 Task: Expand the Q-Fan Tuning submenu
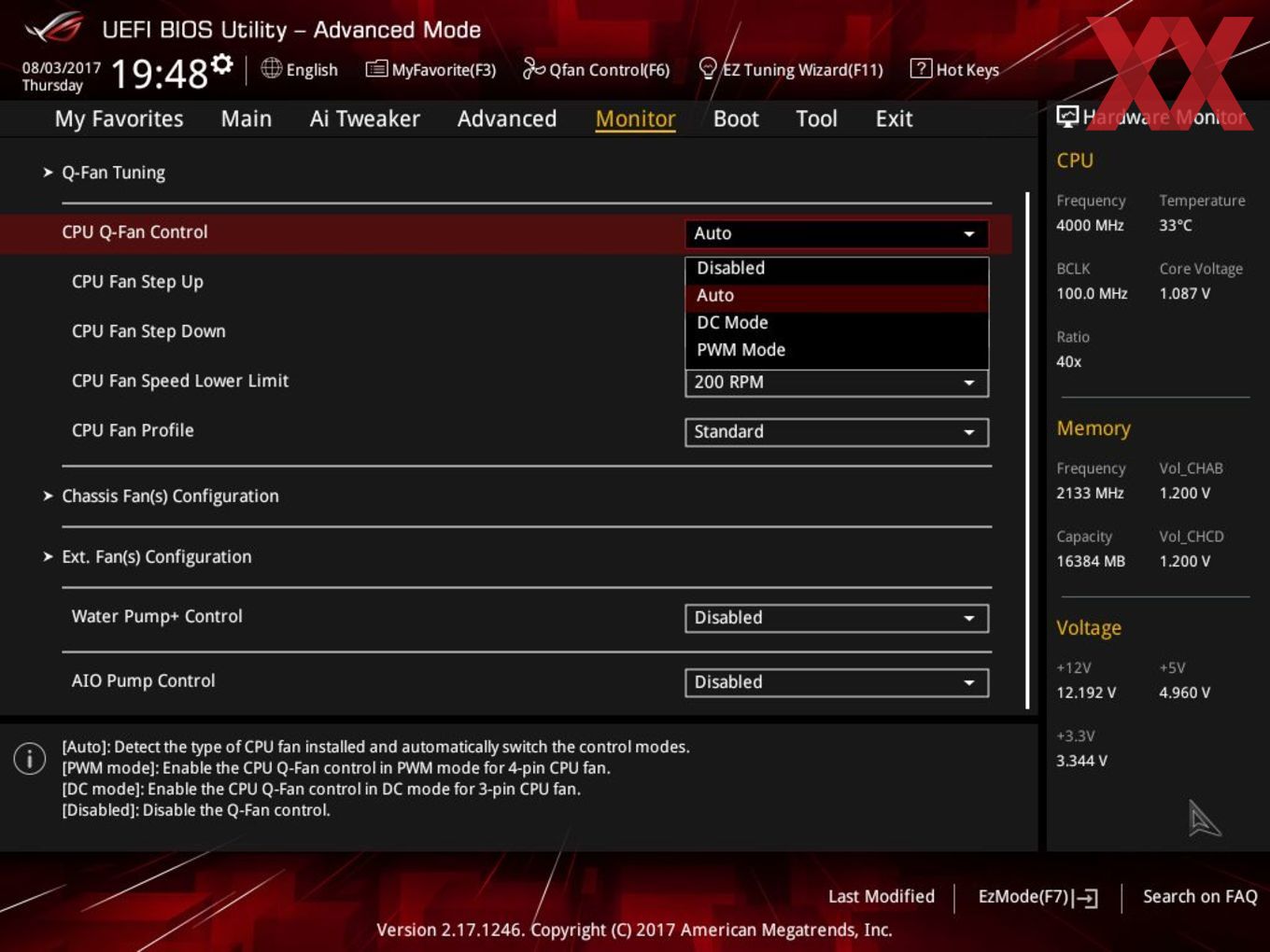[x=113, y=173]
